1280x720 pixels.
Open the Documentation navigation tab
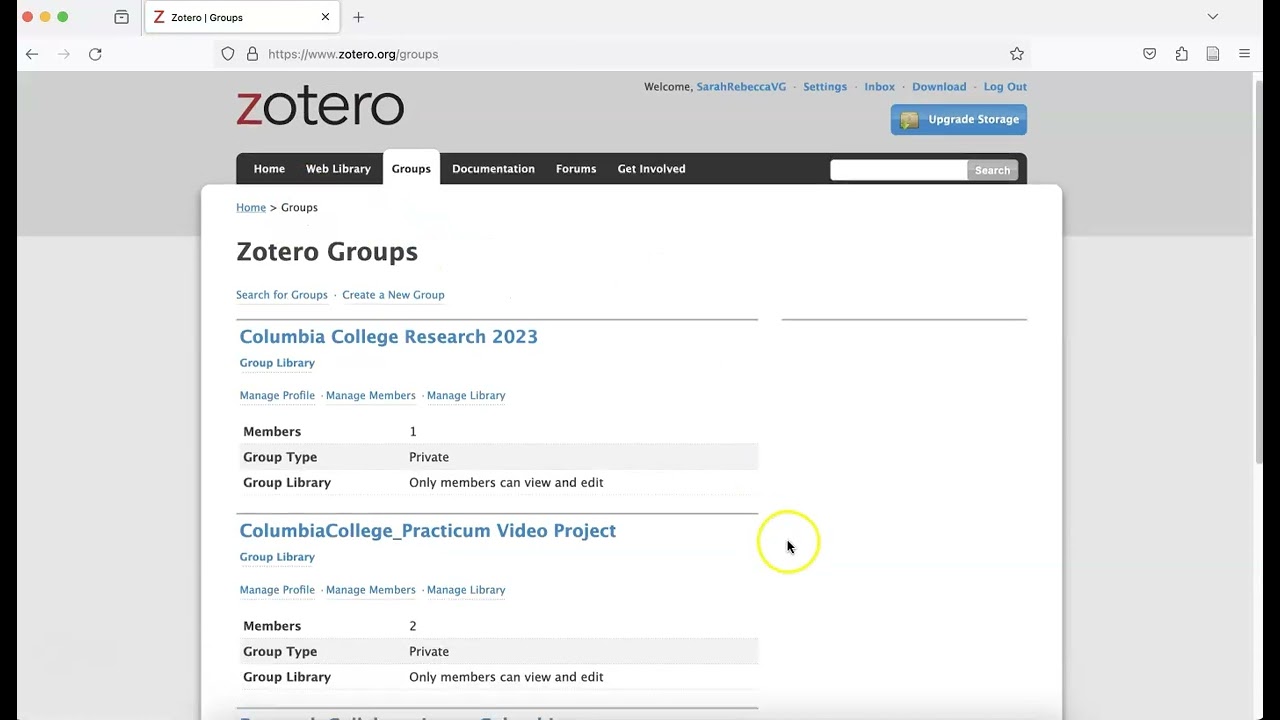click(493, 169)
